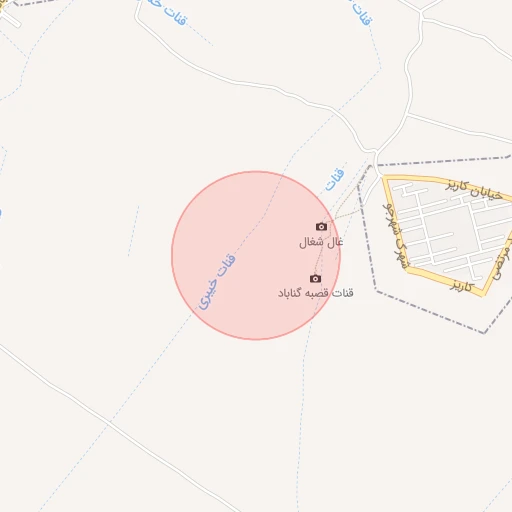Click the center of the red circle
Viewport: 512px width, 512px height.
point(256,256)
